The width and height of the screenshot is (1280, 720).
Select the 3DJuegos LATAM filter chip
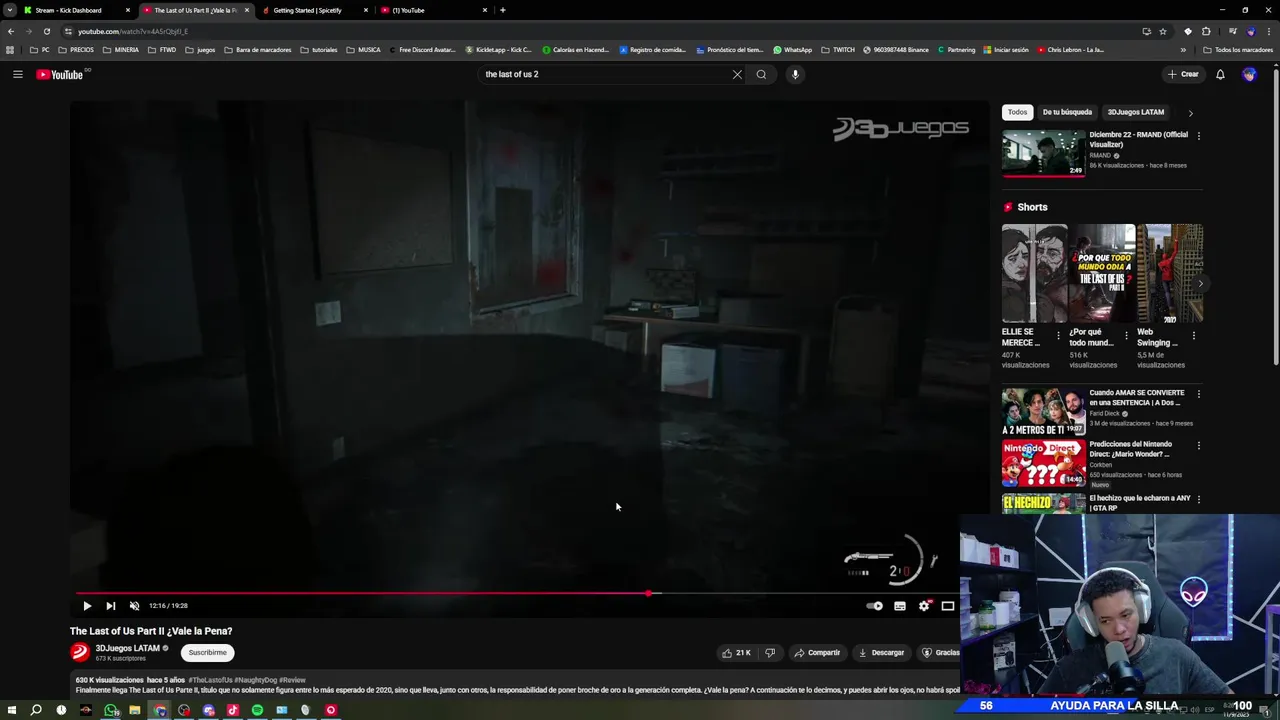[x=1136, y=112]
